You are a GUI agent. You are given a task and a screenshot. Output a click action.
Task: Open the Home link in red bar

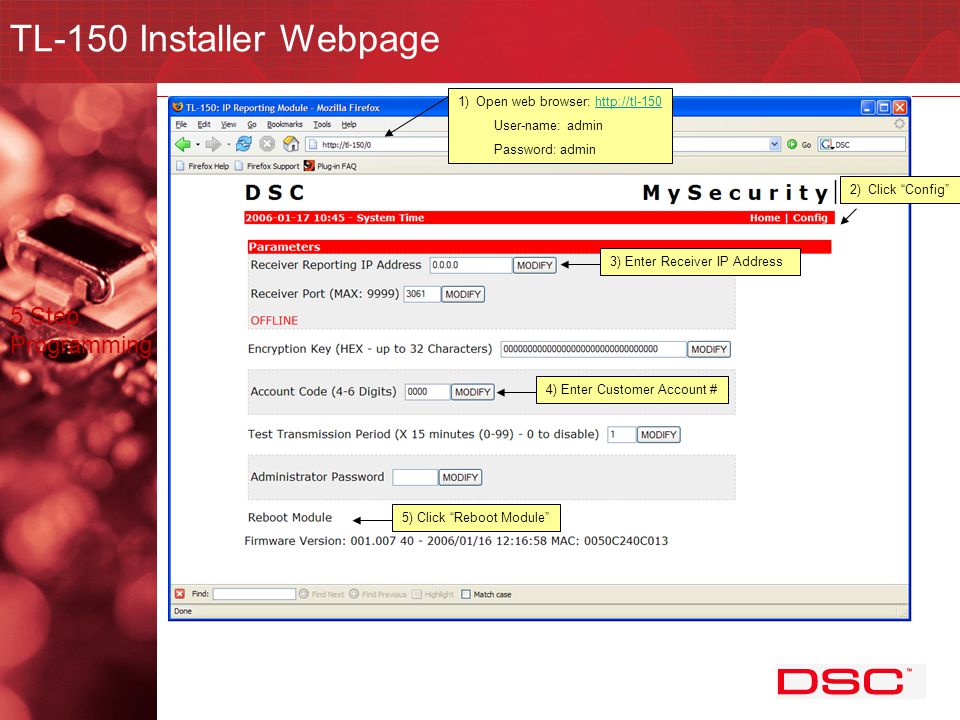(x=765, y=217)
